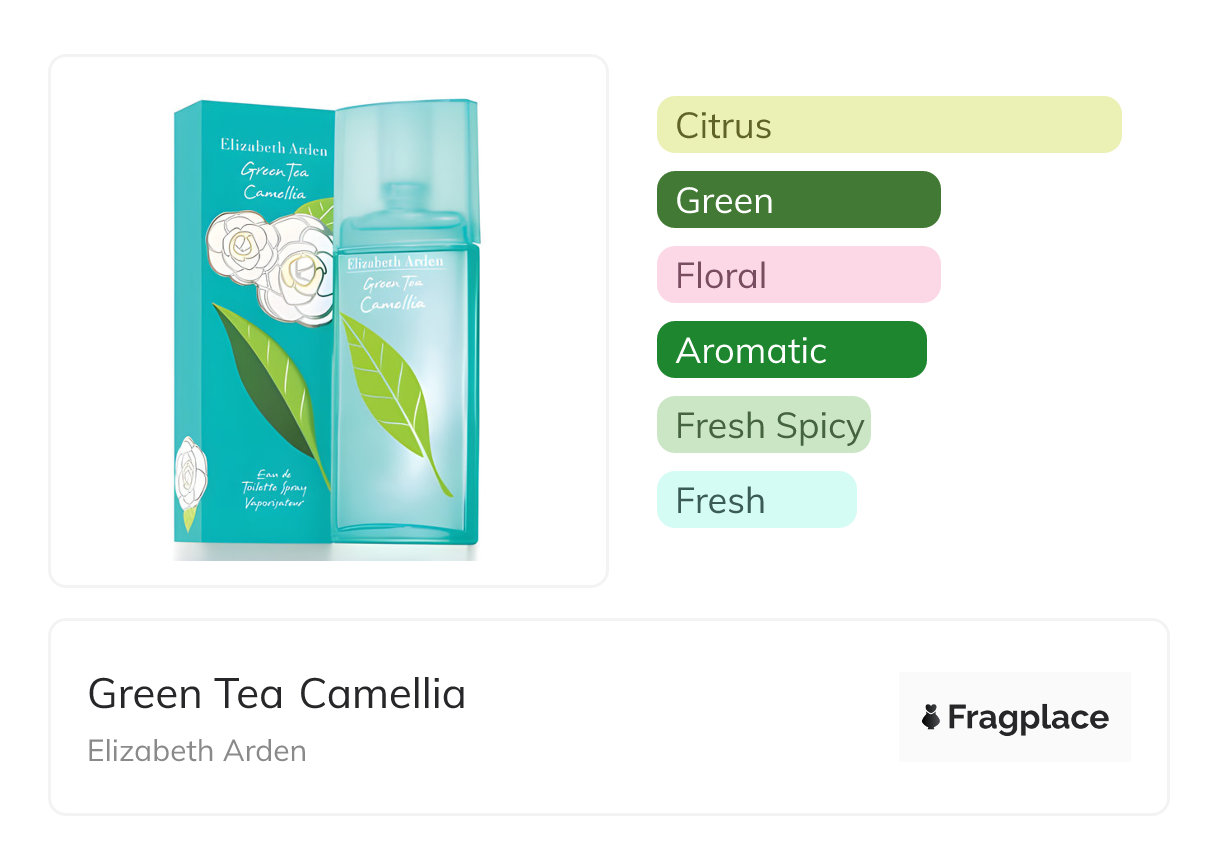Click Green Tea Camellia script on the bottle
The image size is (1218, 864).
point(393,294)
